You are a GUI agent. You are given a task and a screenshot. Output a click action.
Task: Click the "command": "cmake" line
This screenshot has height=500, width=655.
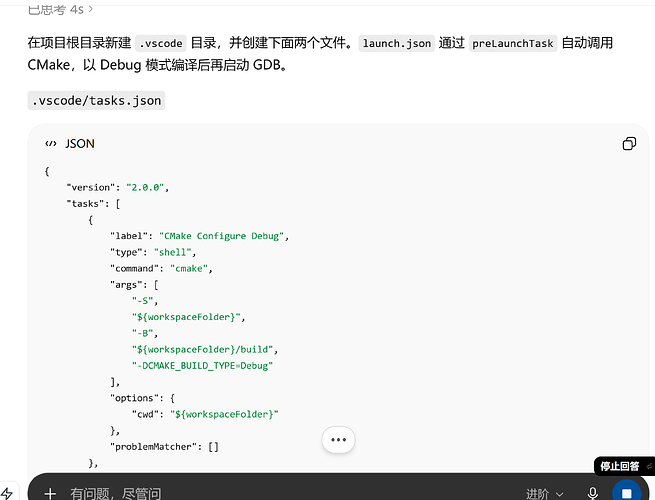click(x=161, y=268)
